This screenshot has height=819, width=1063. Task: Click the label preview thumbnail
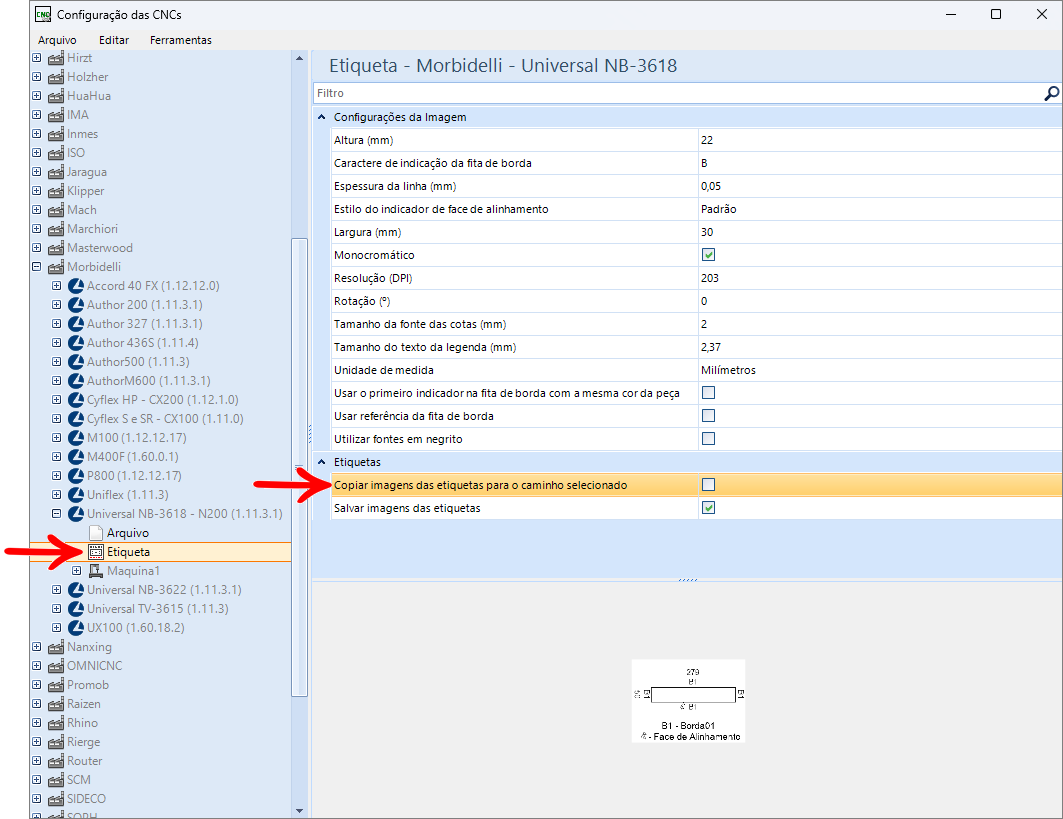688,701
